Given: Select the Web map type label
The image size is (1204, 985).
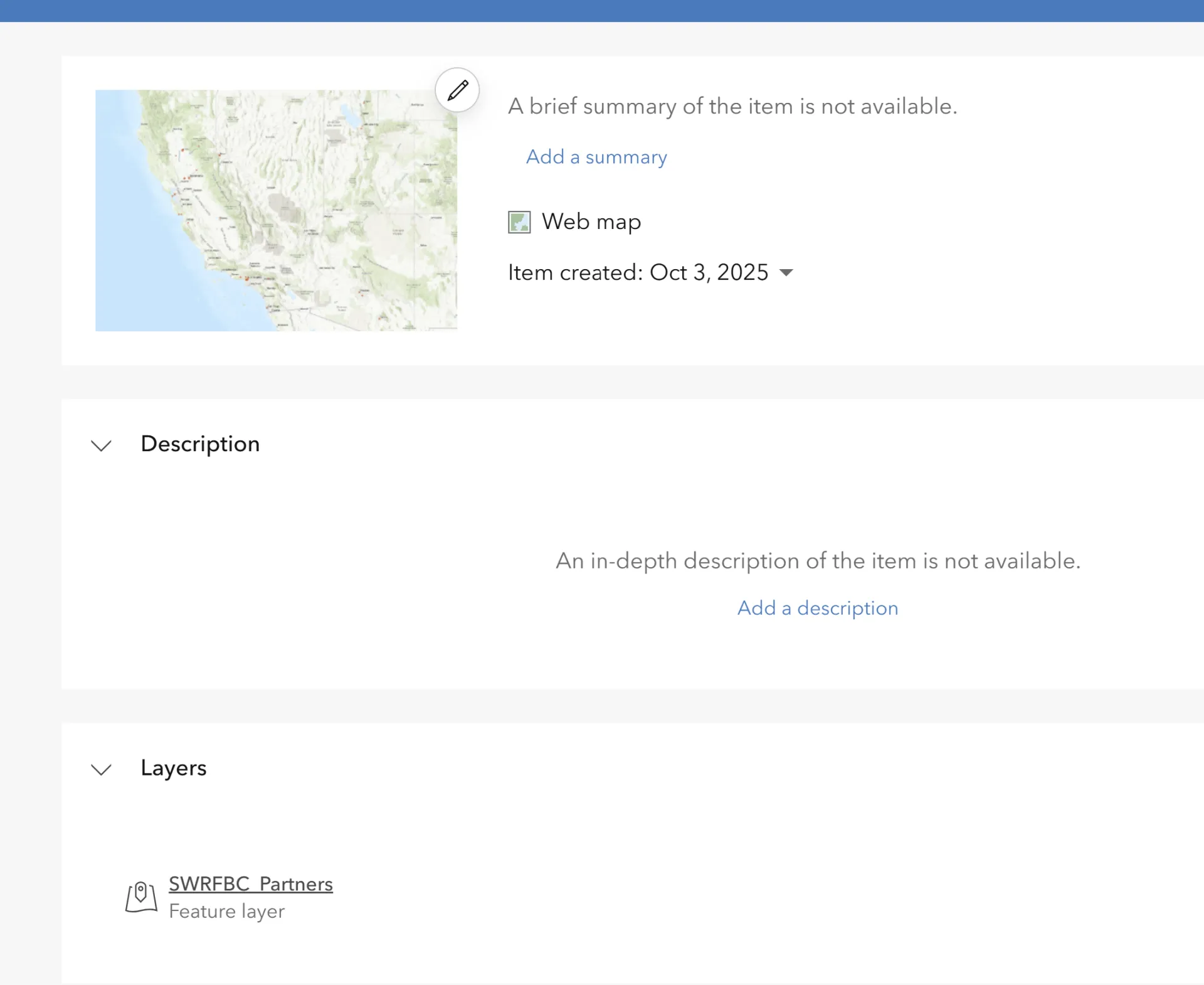Looking at the screenshot, I should (591, 221).
